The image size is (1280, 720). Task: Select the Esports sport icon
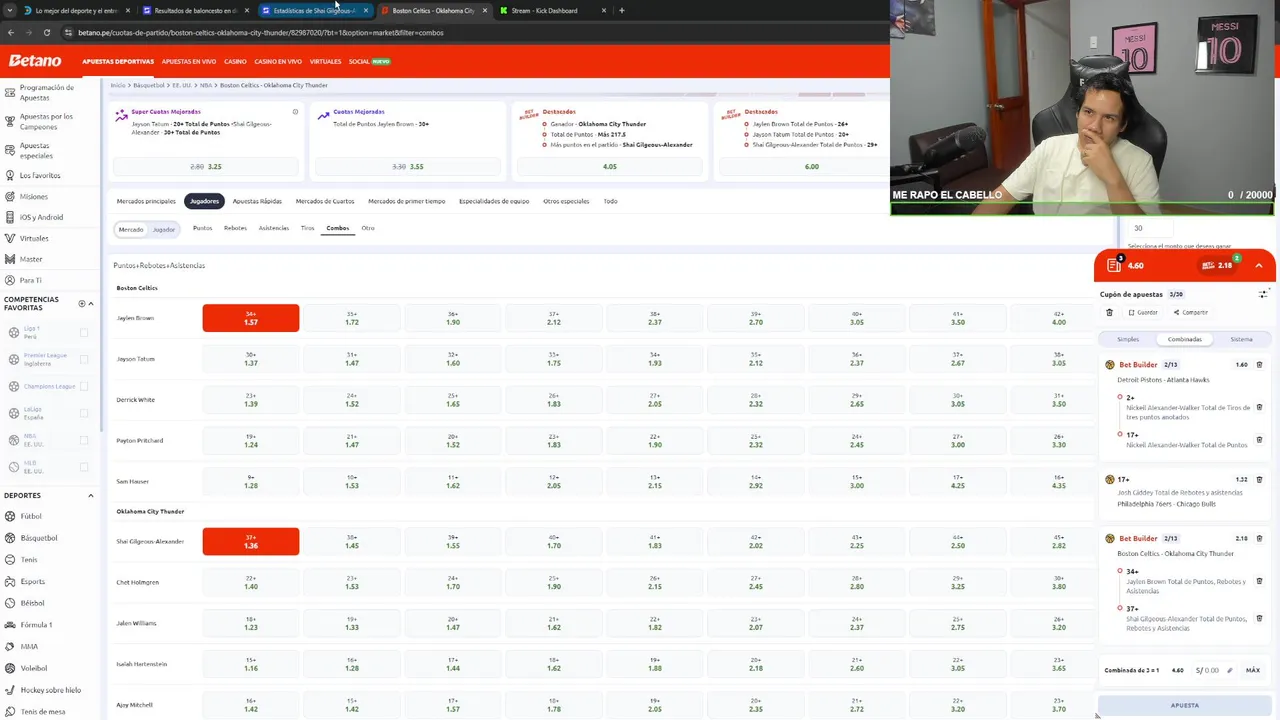pos(9,581)
